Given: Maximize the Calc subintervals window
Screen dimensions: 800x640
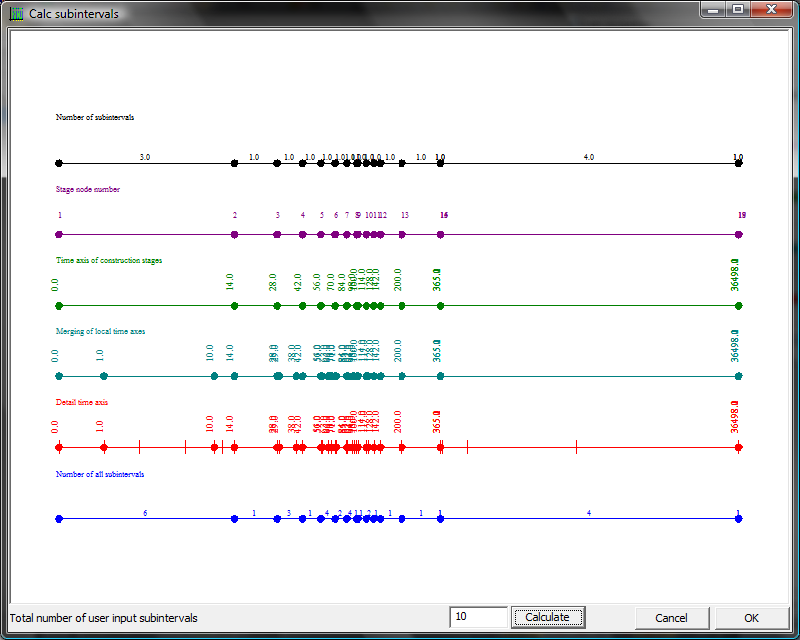Looking at the screenshot, I should [x=738, y=10].
